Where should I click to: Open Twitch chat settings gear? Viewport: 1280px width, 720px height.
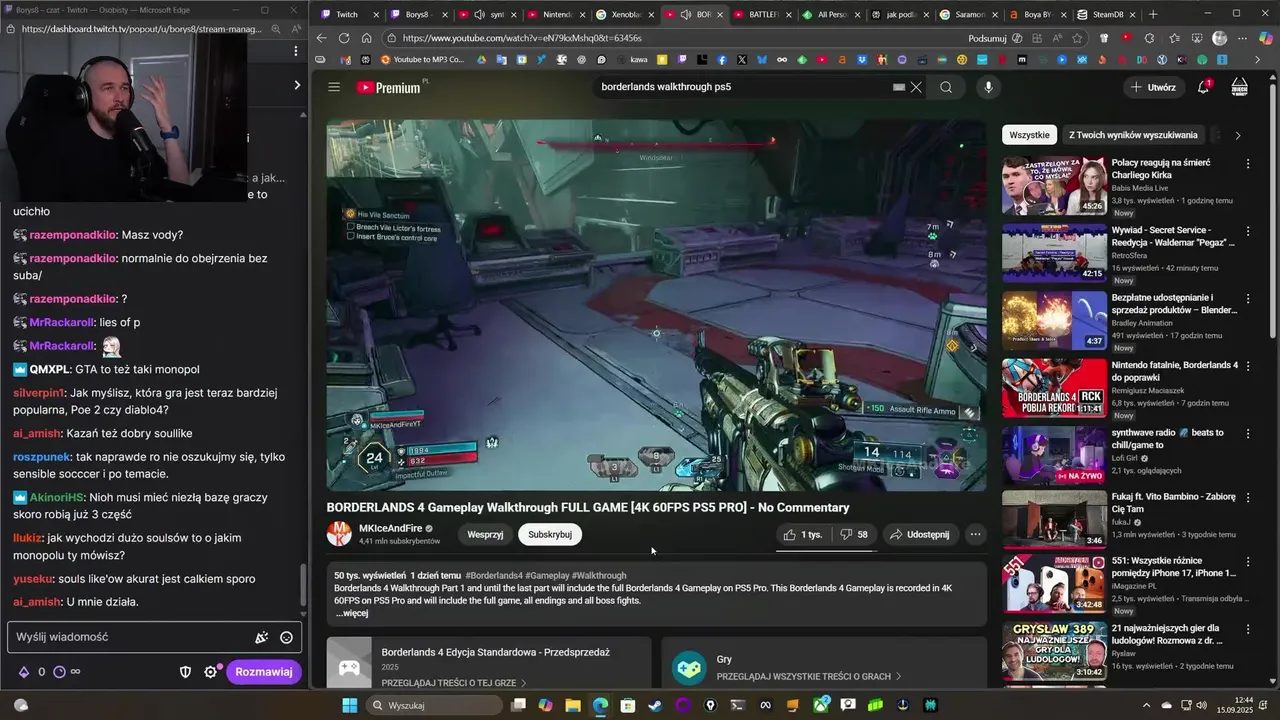(210, 672)
